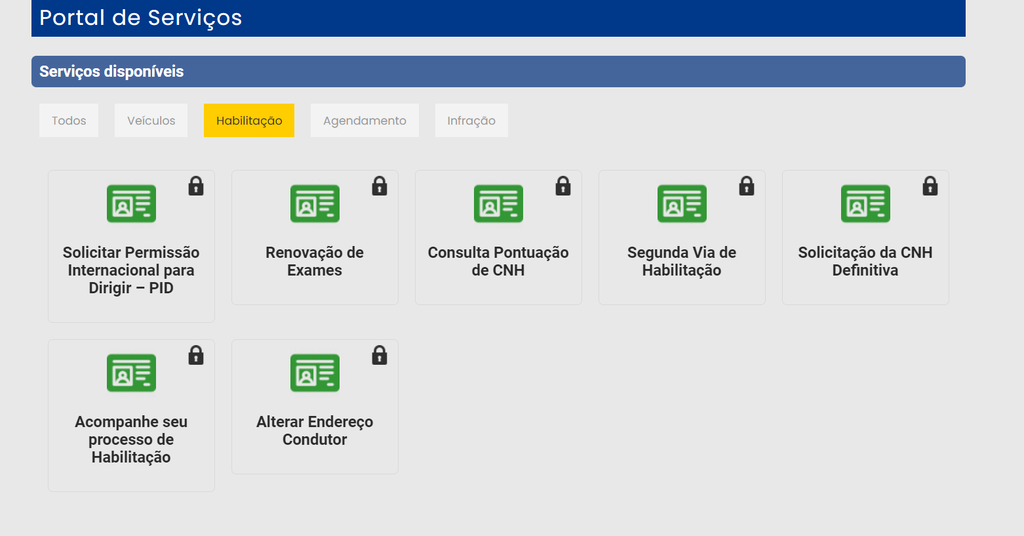Viewport: 1024px width, 536px height.
Task: Click the green ID card icon for Solicitar Permissão Internacional
Action: [x=131, y=204]
